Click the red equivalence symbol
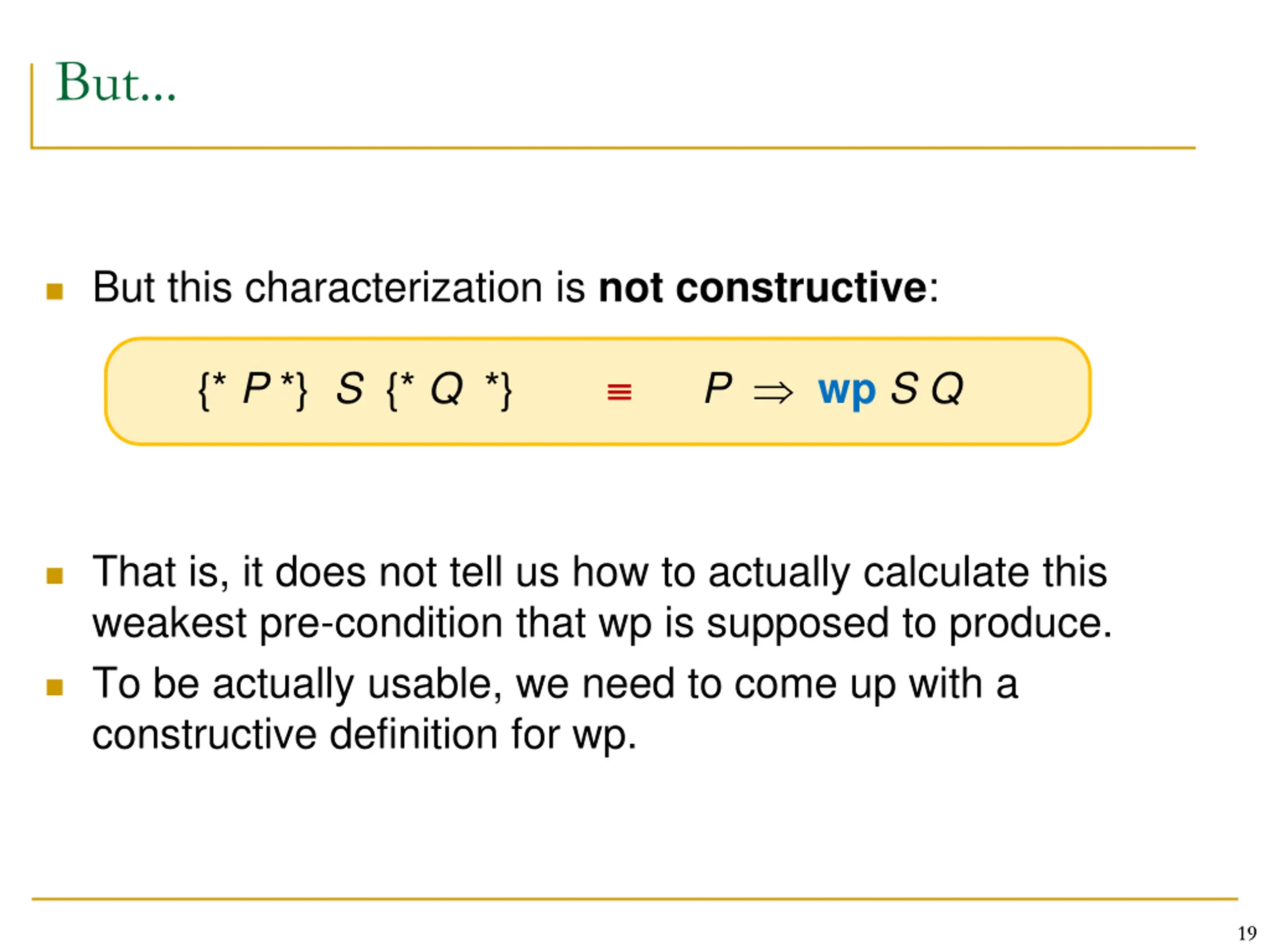1270x952 pixels. coord(619,393)
